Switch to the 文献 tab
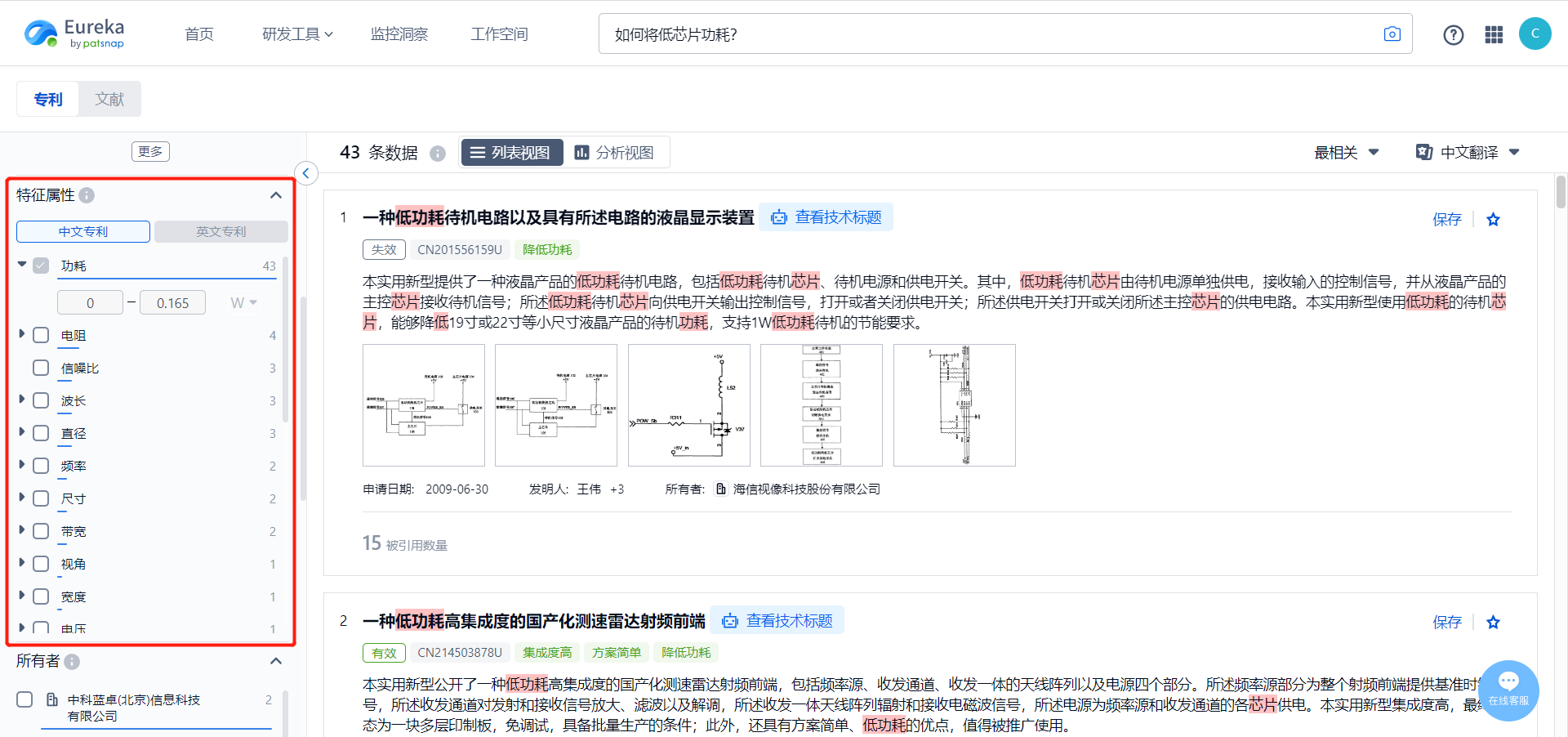This screenshot has width=1568, height=737. tap(109, 99)
